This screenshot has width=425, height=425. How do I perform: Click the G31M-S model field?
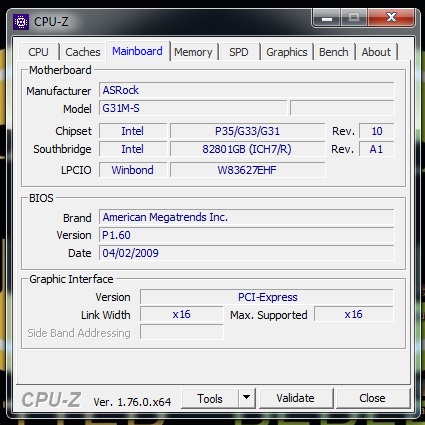point(193,108)
